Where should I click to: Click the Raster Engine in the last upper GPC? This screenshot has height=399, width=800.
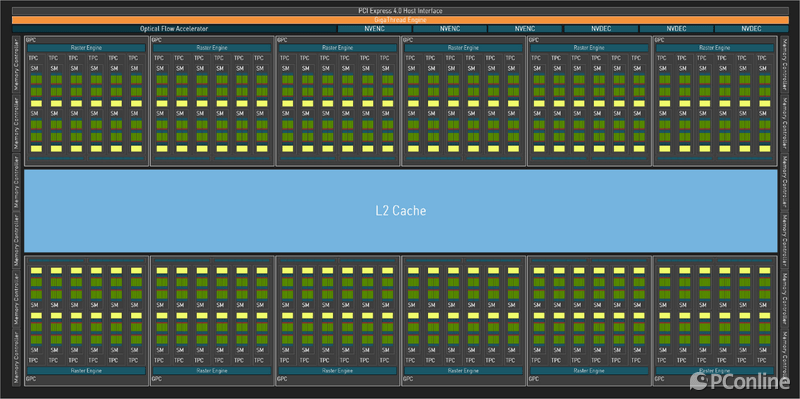715,48
